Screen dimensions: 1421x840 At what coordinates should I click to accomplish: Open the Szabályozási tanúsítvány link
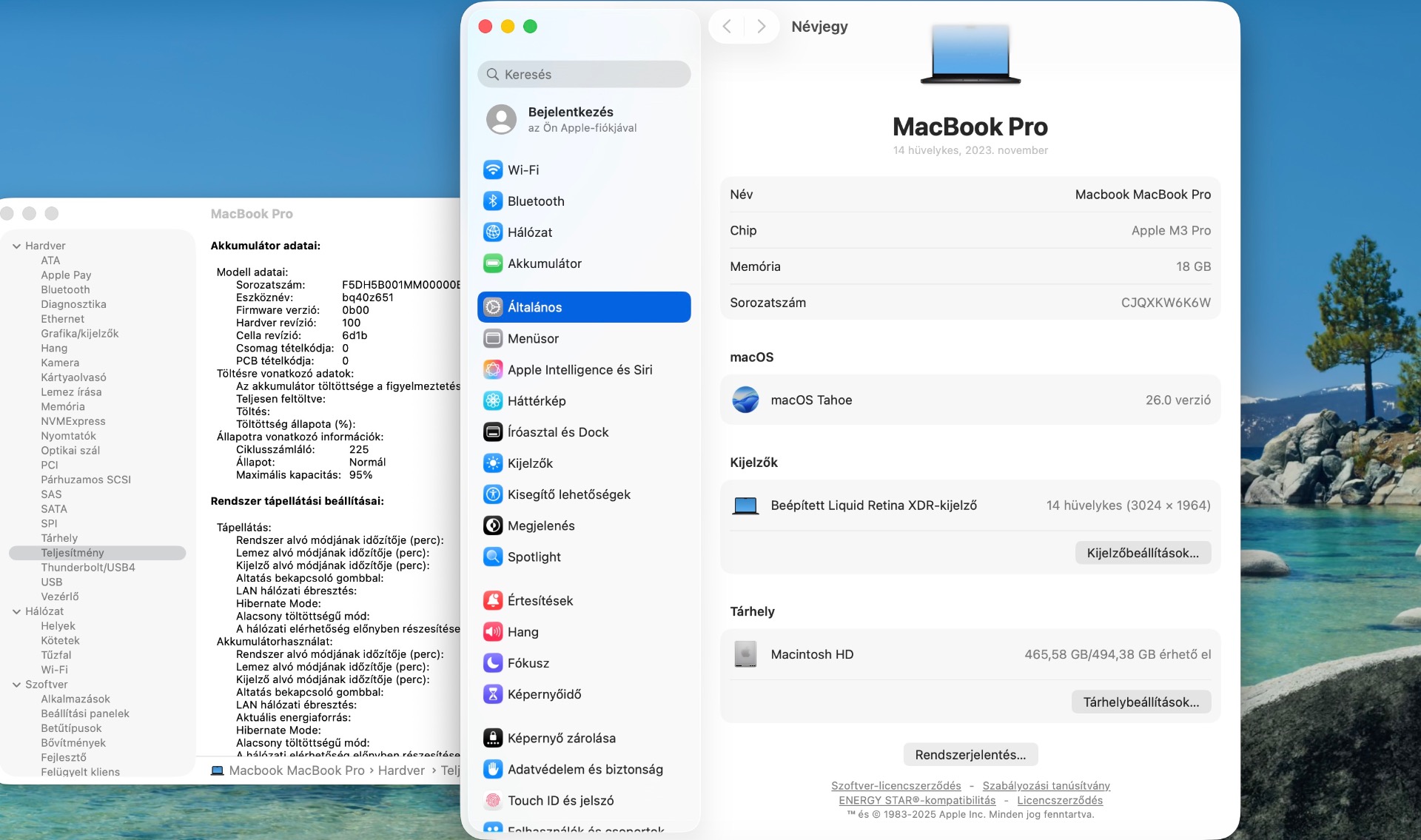click(1046, 785)
